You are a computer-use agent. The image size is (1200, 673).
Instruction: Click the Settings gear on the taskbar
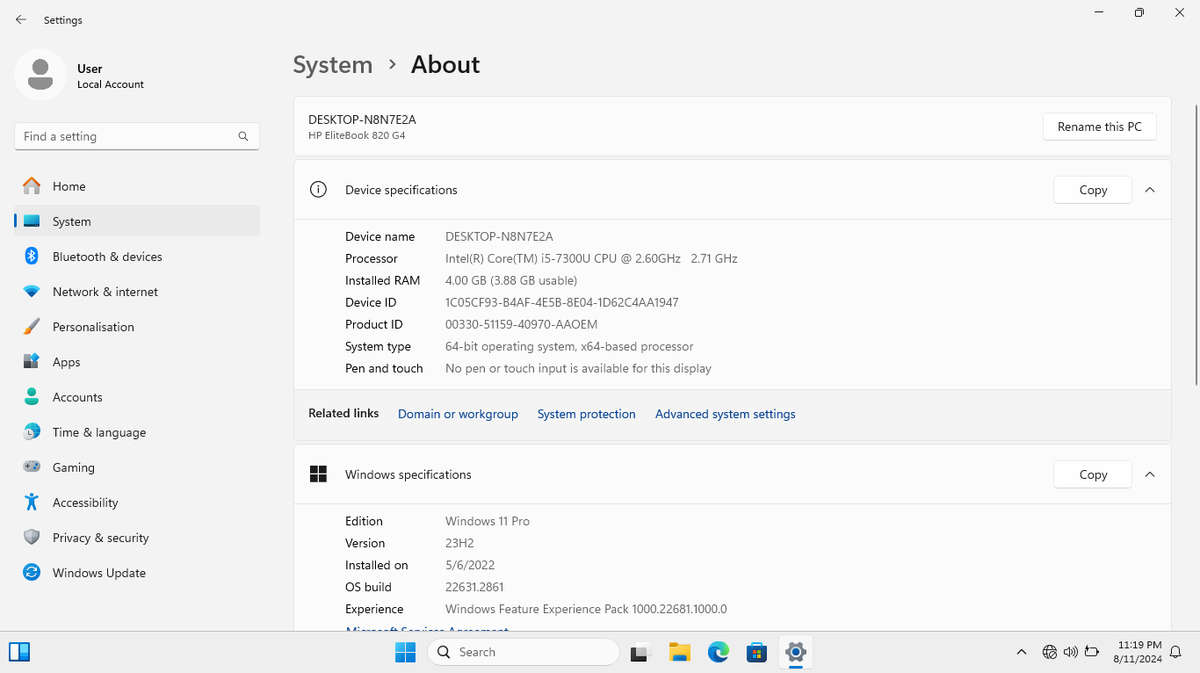[795, 652]
